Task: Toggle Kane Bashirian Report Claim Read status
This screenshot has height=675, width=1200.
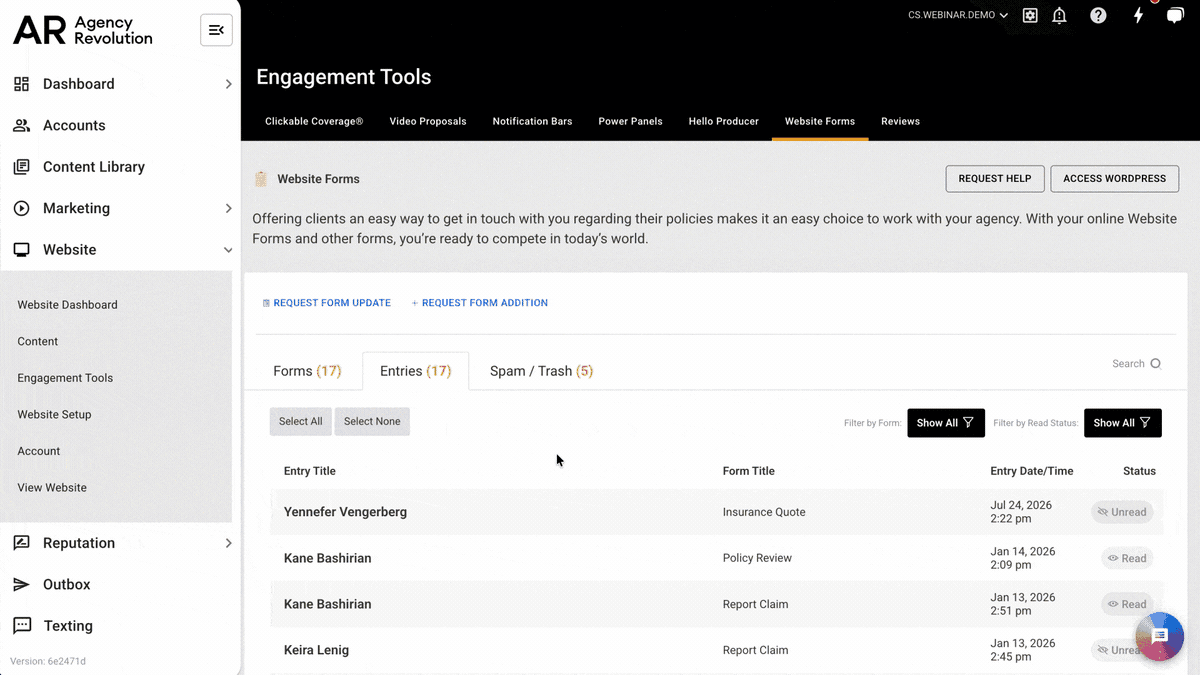Action: 1126,604
